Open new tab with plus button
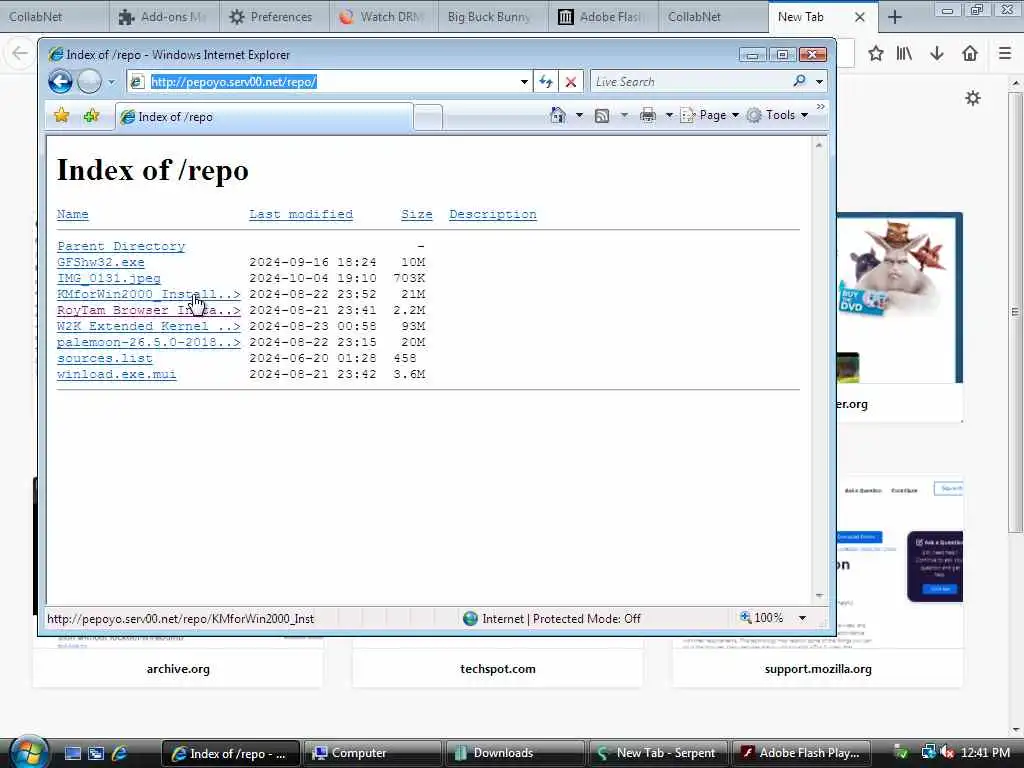Viewport: 1024px width, 768px height. coord(895,17)
